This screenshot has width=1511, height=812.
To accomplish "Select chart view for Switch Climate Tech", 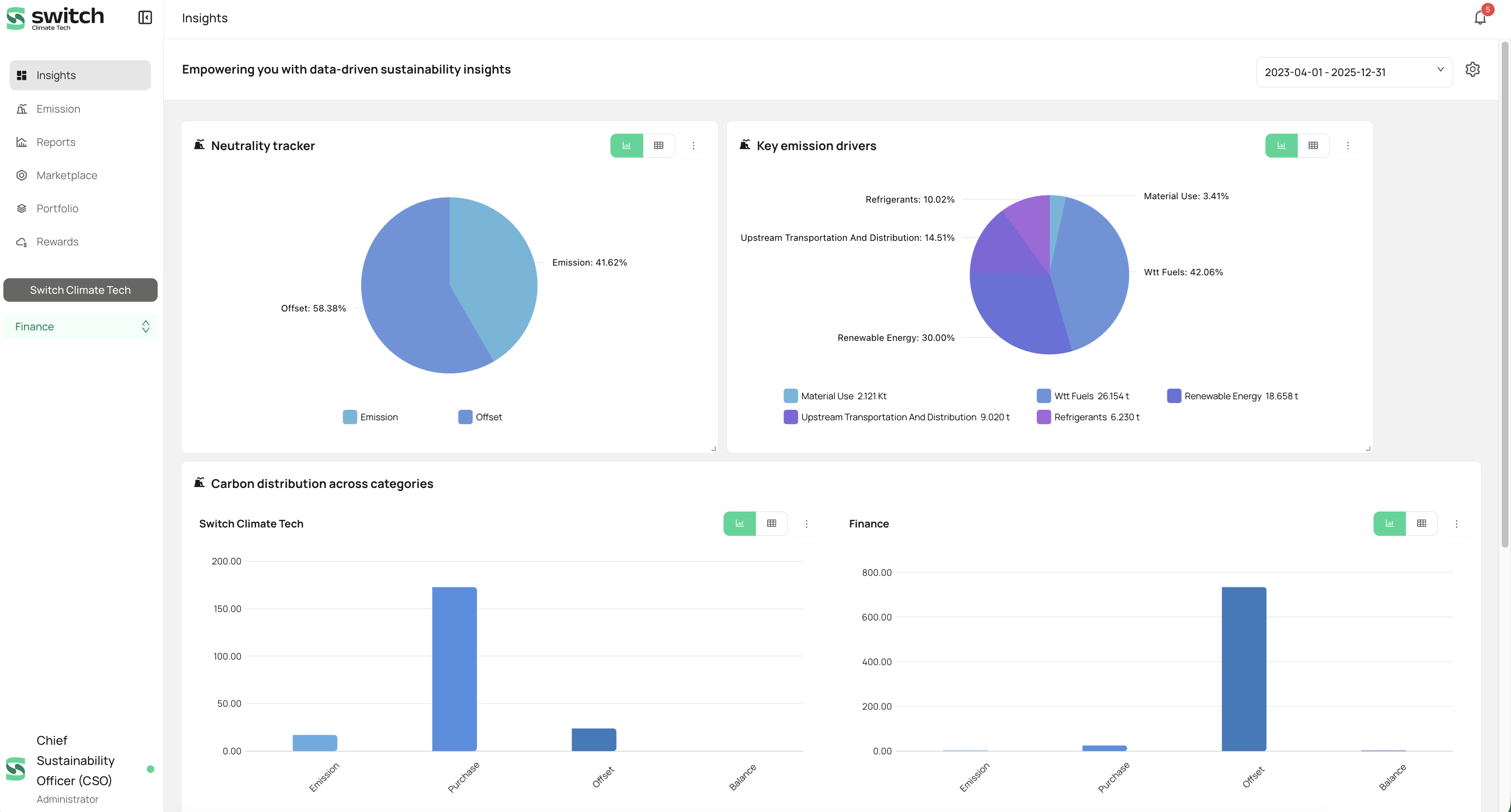I will tap(740, 524).
